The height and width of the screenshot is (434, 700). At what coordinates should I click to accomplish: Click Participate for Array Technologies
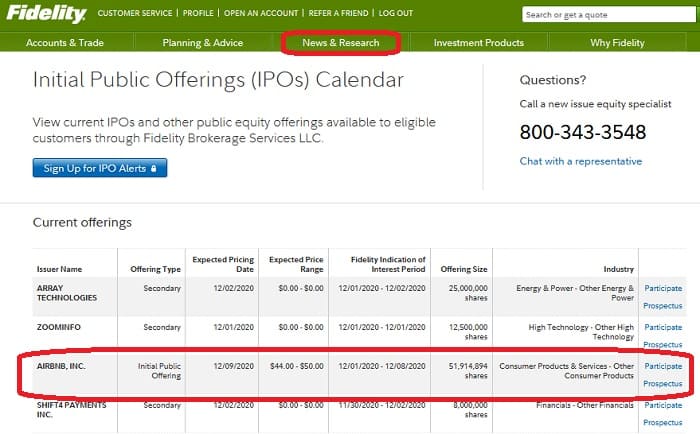(663, 288)
